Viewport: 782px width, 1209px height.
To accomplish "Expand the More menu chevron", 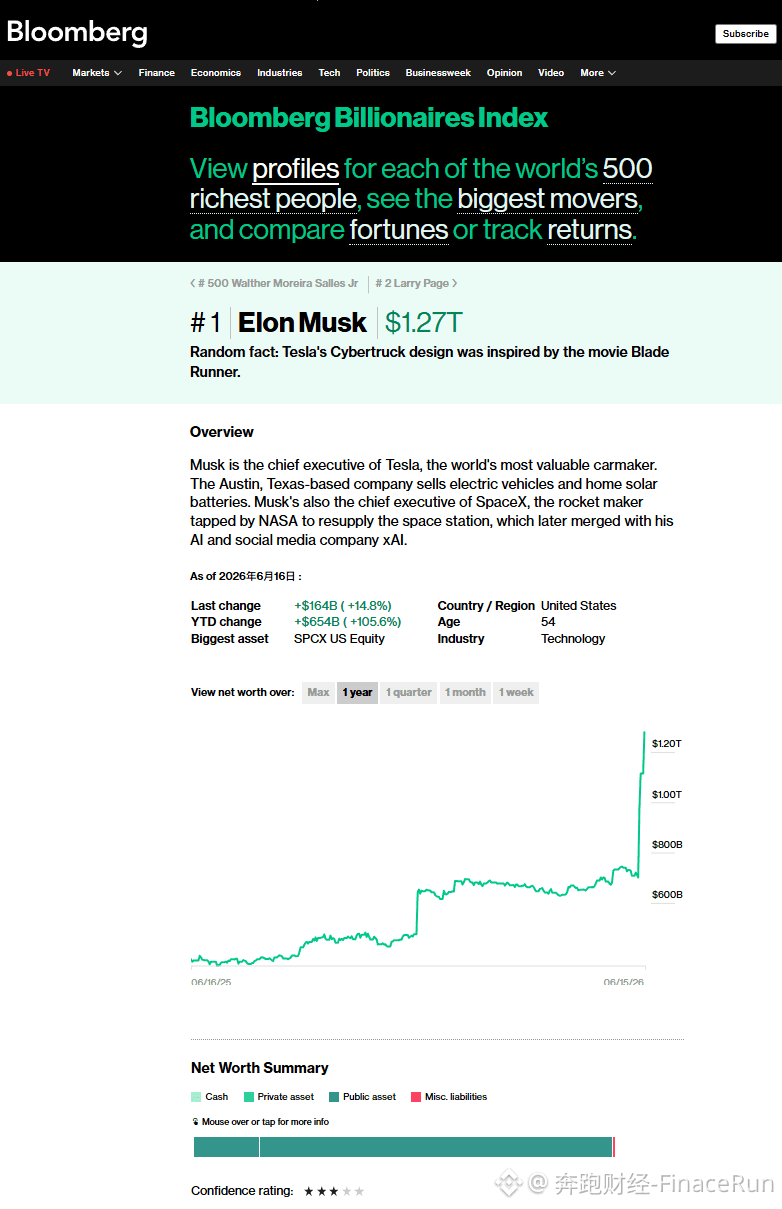I will click(612, 73).
